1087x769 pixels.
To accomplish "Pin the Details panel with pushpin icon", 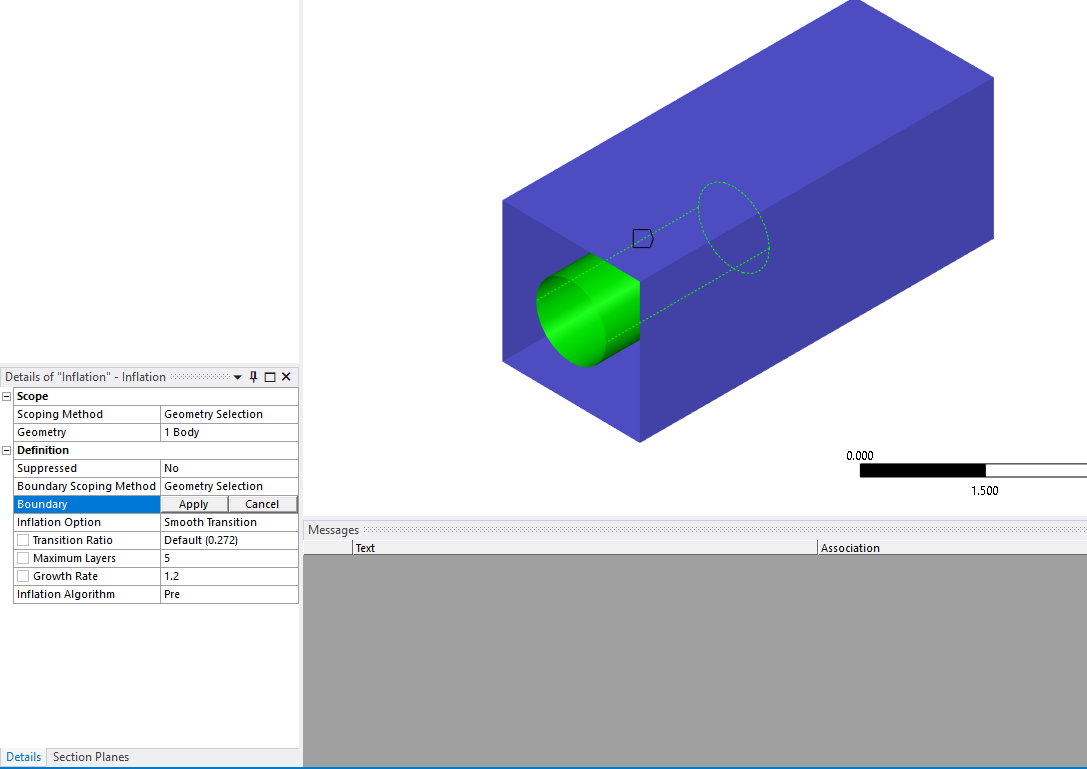I will point(254,377).
